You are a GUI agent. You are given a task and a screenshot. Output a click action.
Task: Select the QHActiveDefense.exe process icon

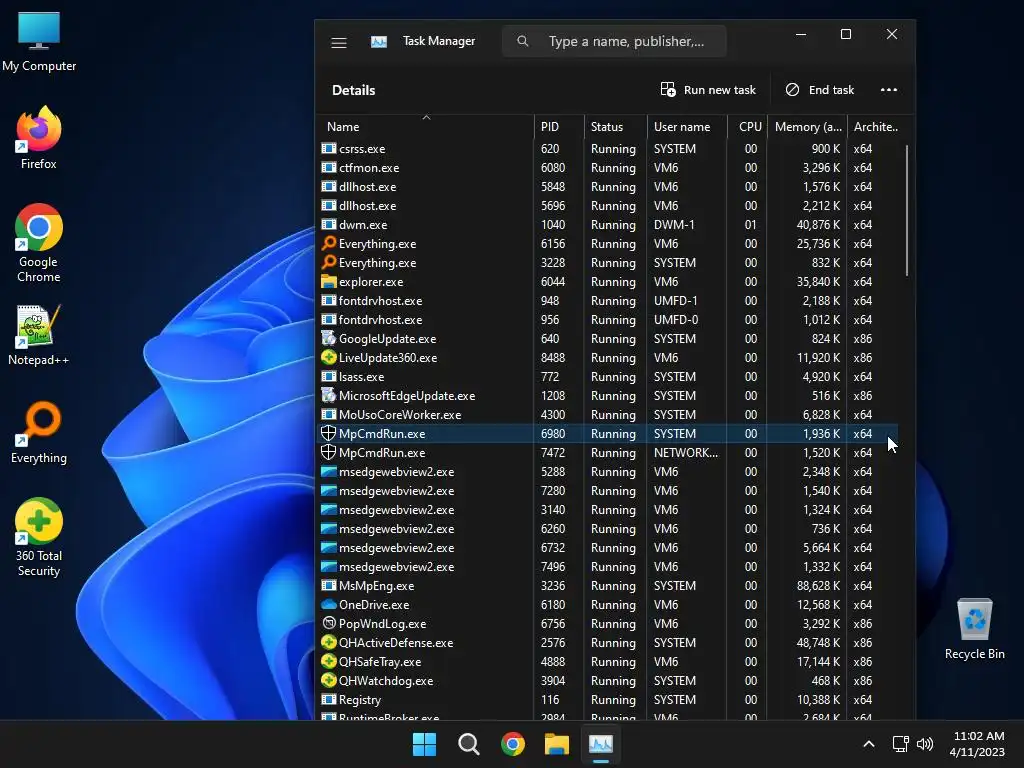(329, 643)
